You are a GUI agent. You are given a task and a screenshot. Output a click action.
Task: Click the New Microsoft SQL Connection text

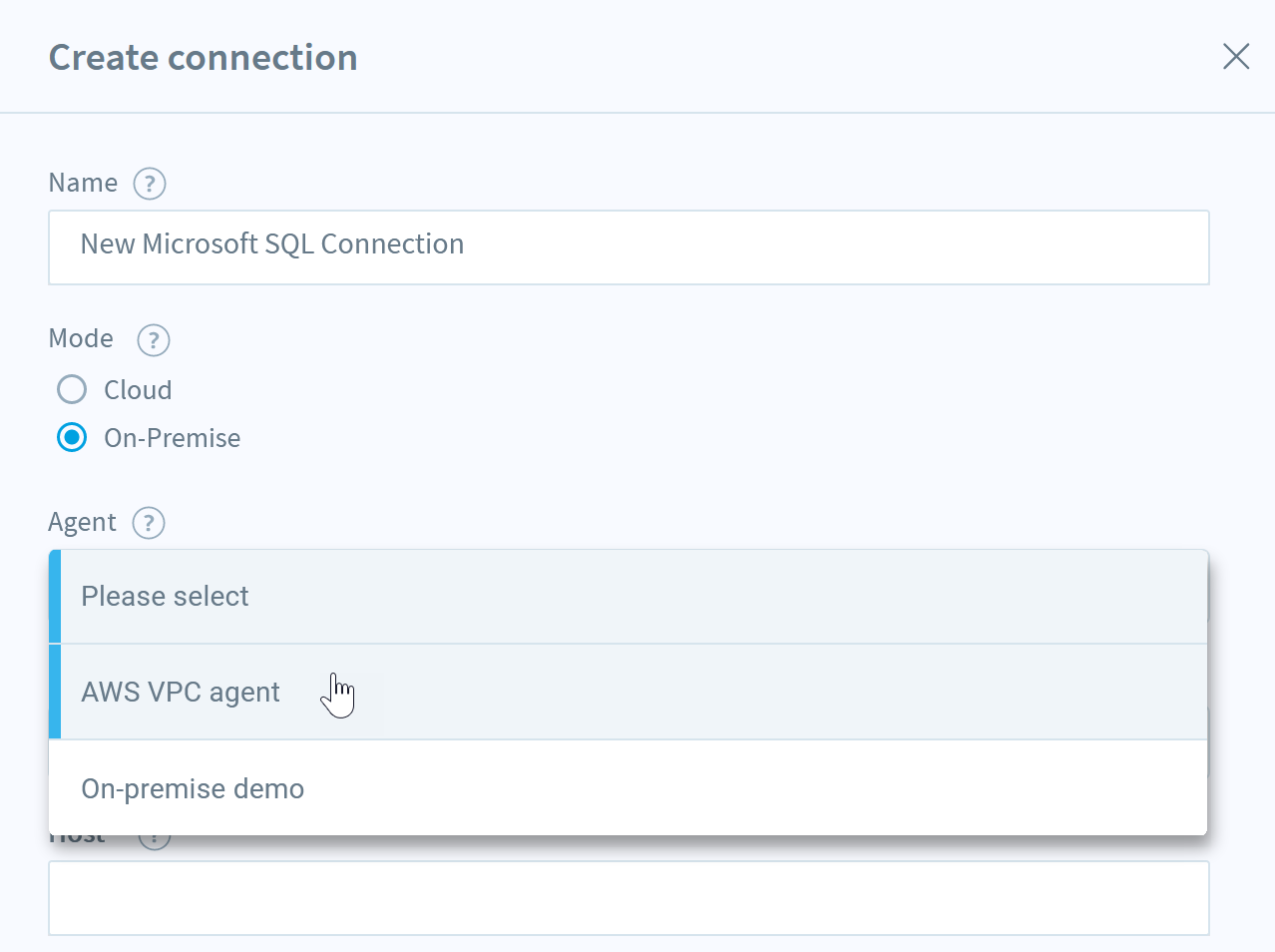pos(272,244)
